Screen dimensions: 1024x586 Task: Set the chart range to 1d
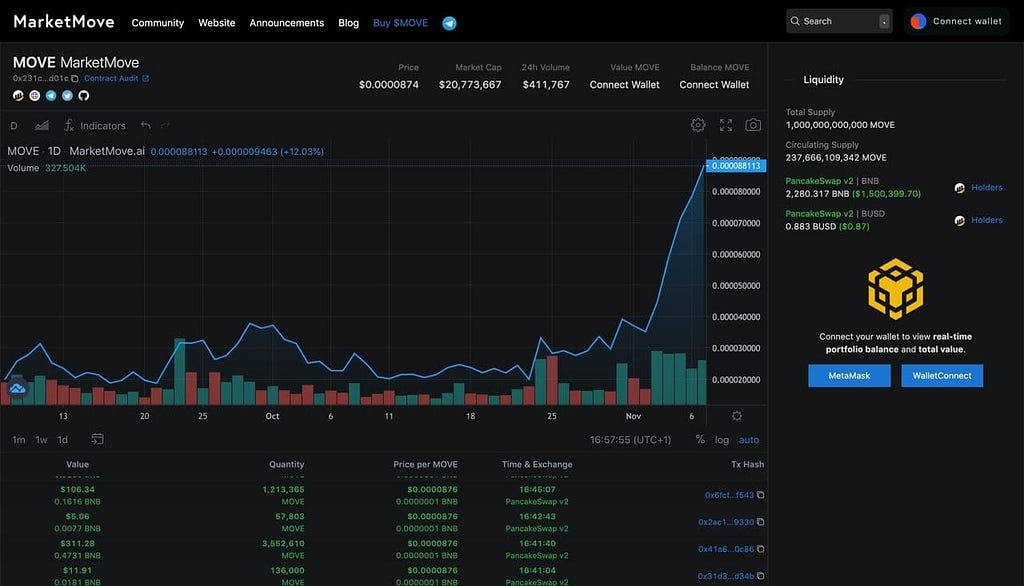[x=63, y=440]
